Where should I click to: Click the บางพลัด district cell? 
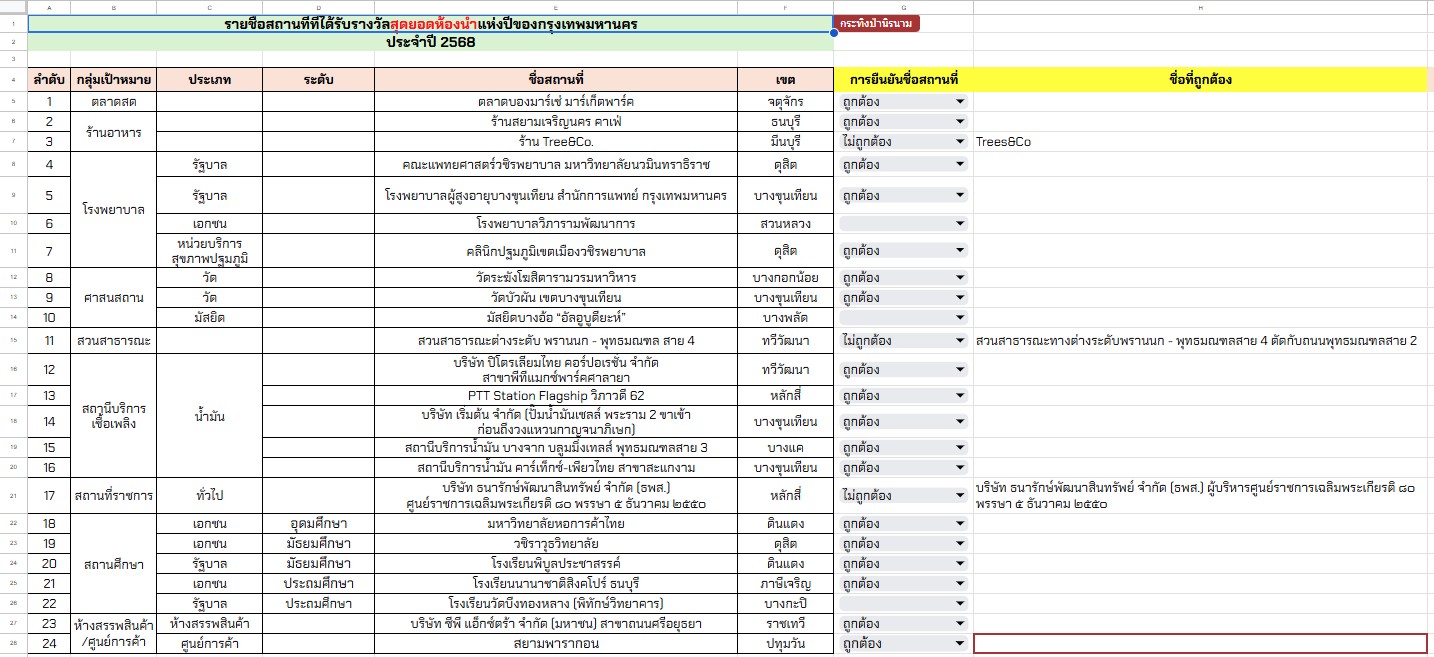(786, 317)
